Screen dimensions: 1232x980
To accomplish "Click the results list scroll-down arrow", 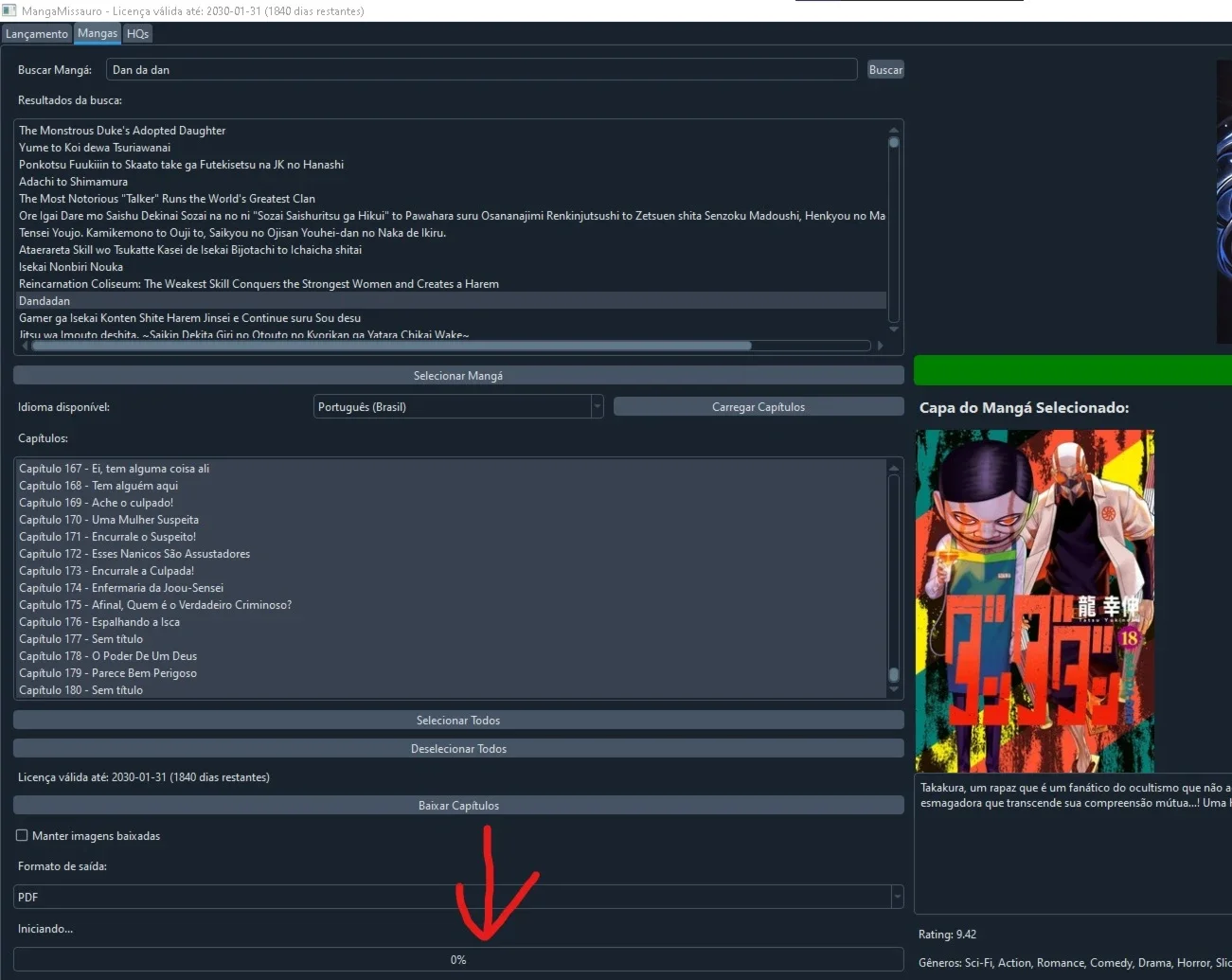I will click(893, 330).
